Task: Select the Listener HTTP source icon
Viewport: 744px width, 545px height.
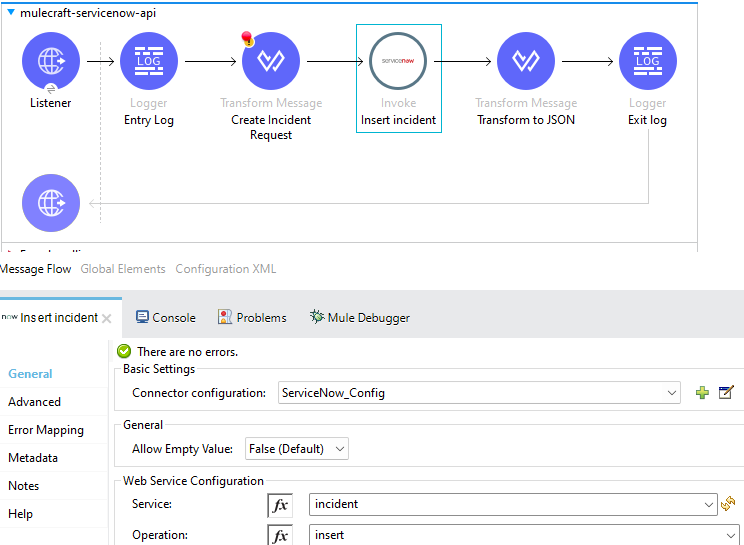Action: coord(50,61)
